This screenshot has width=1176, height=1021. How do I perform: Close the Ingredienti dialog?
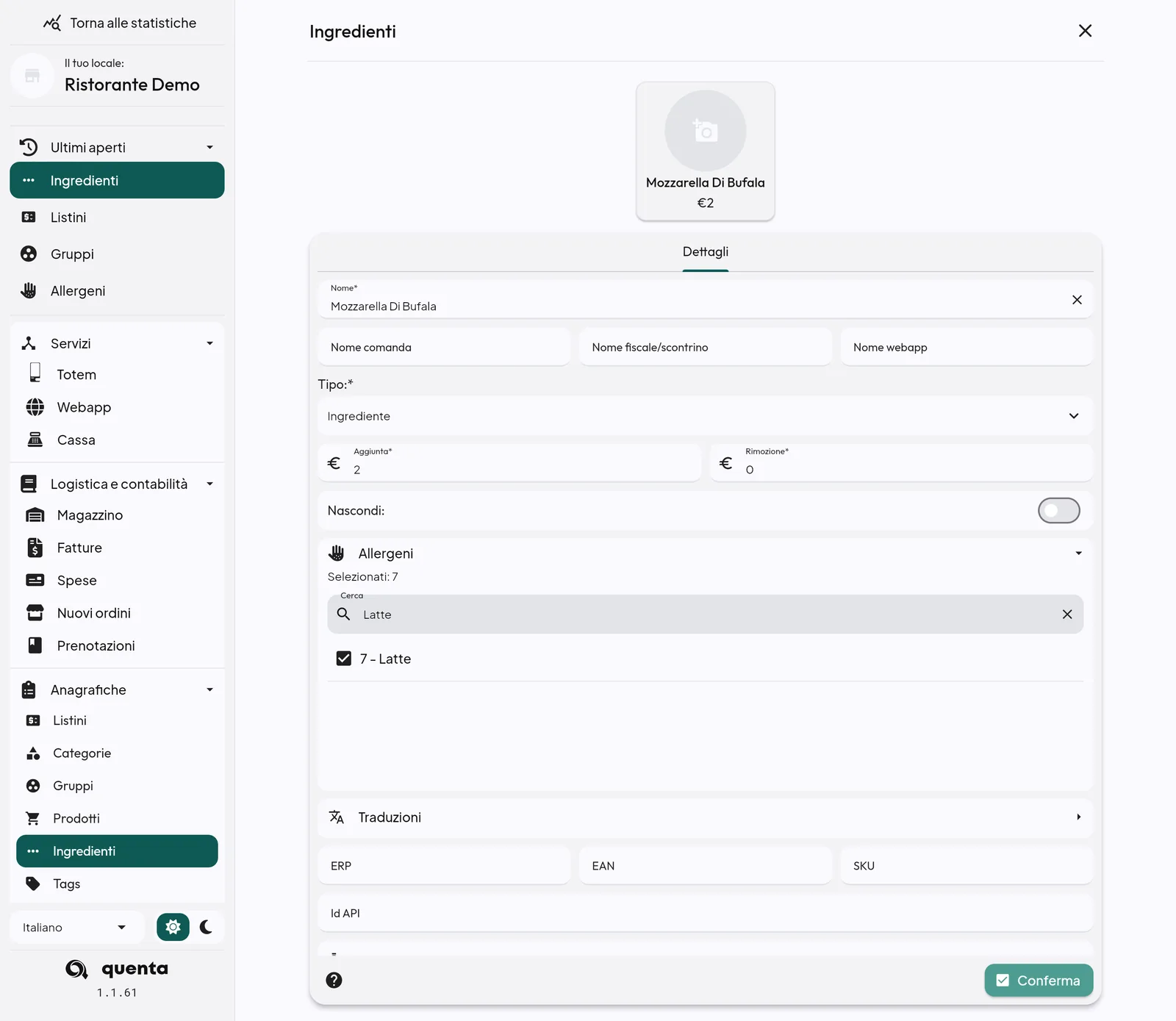click(x=1085, y=31)
